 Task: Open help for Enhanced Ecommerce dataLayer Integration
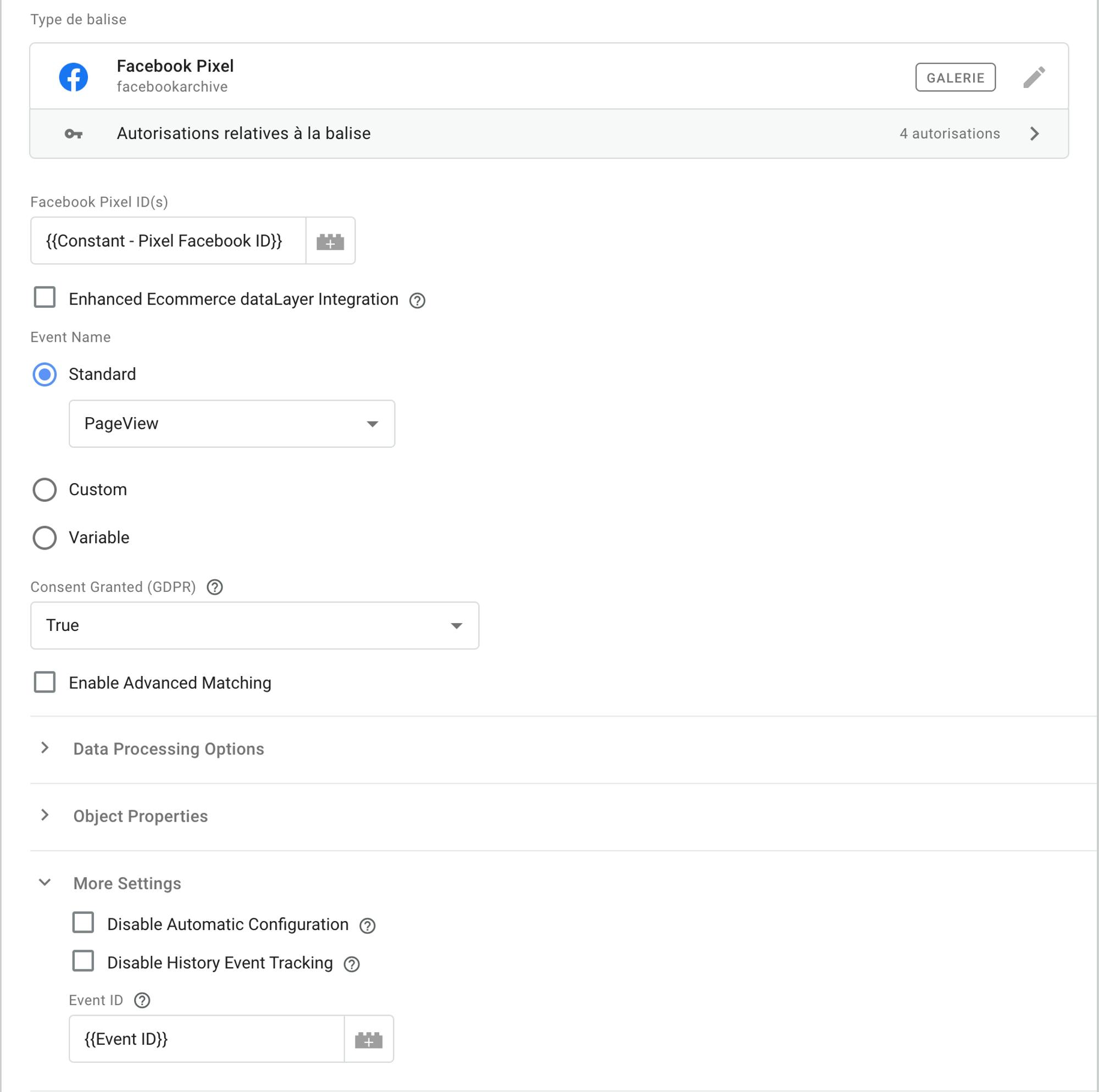(x=417, y=301)
